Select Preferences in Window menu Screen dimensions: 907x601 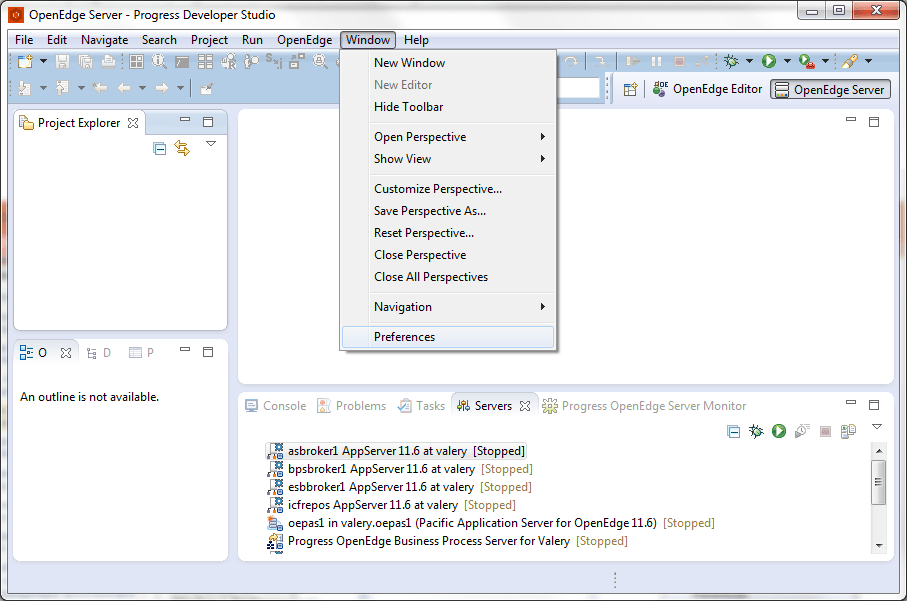(448, 337)
